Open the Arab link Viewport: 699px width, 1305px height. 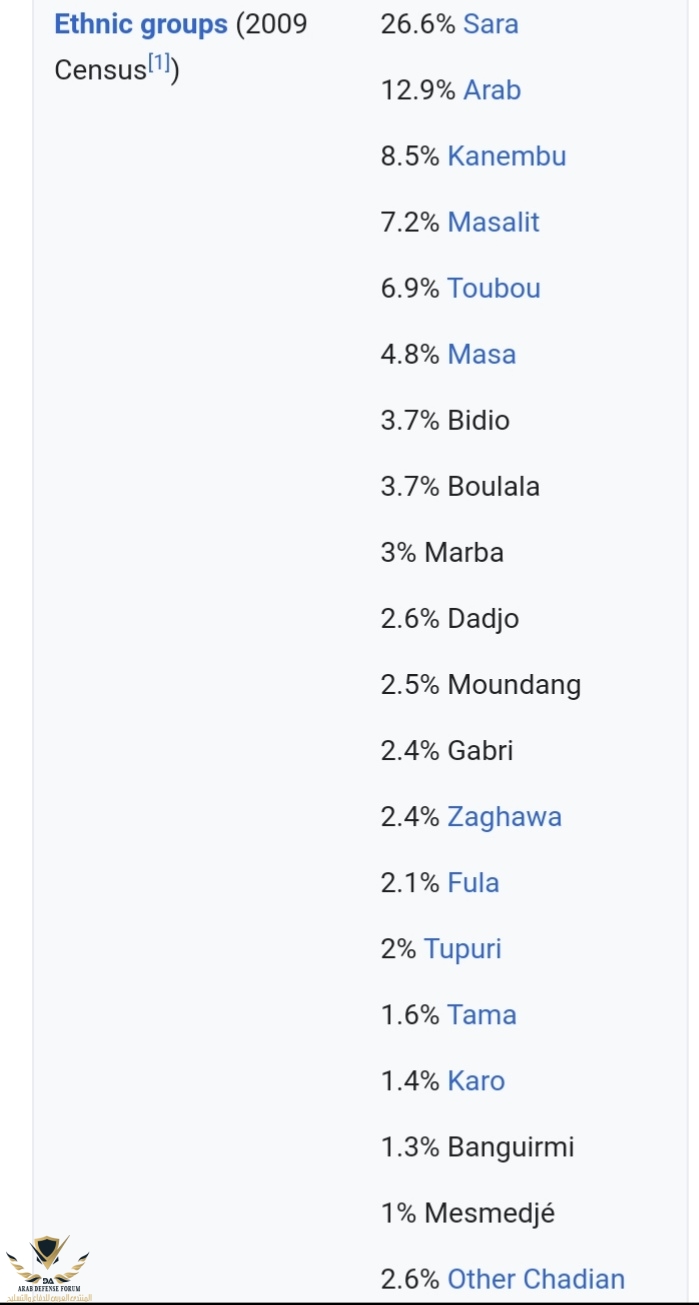point(492,90)
